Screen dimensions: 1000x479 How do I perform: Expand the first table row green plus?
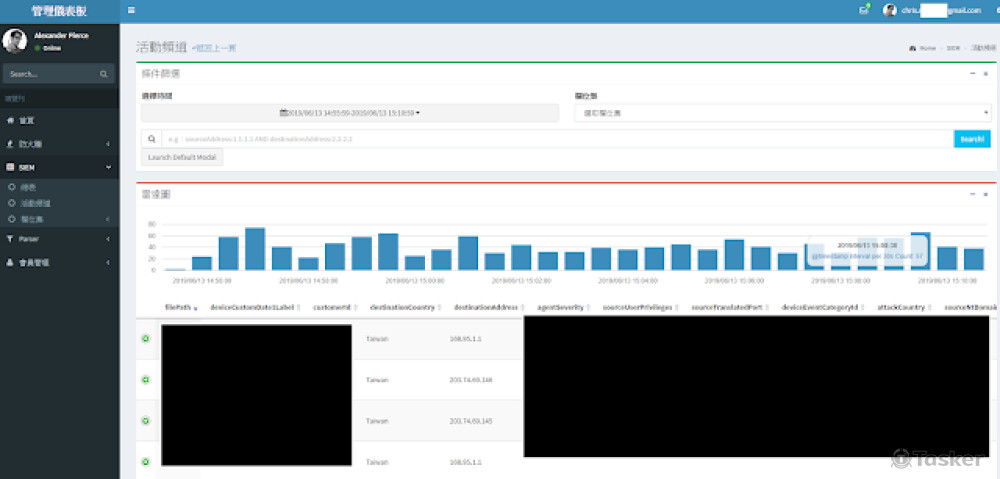tap(146, 338)
